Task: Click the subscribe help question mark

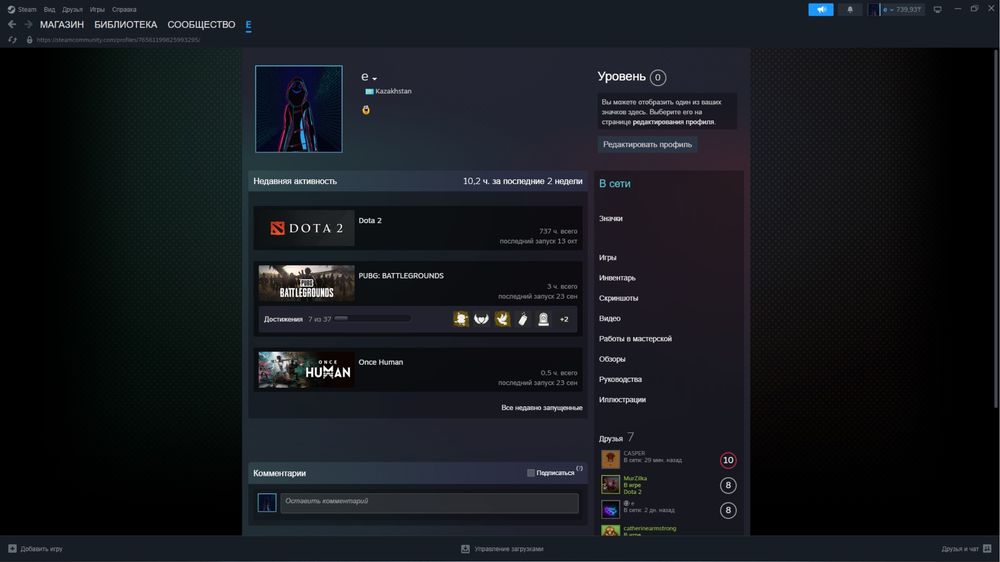Action: coord(579,468)
